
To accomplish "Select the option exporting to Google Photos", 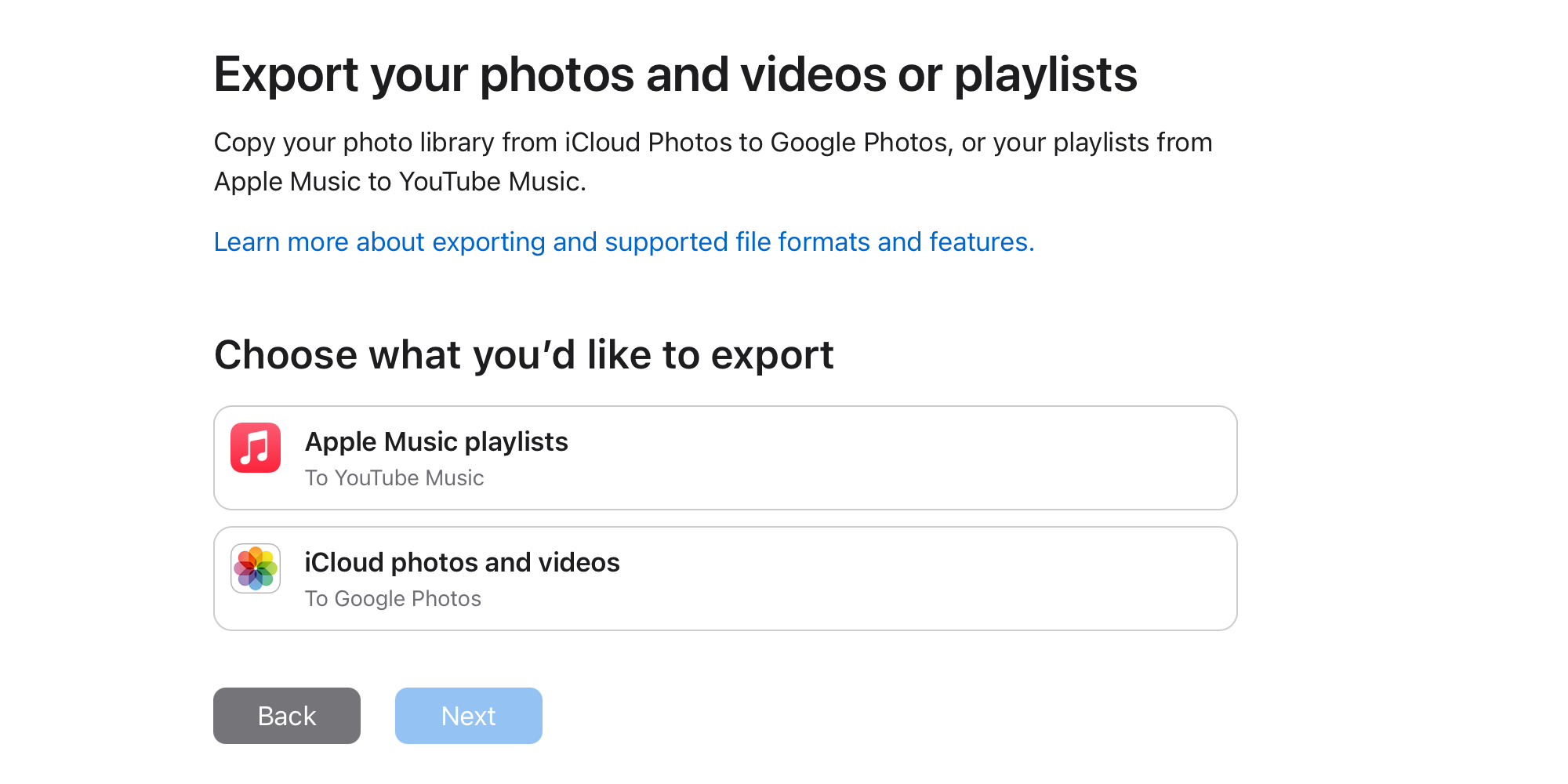I will (x=724, y=579).
